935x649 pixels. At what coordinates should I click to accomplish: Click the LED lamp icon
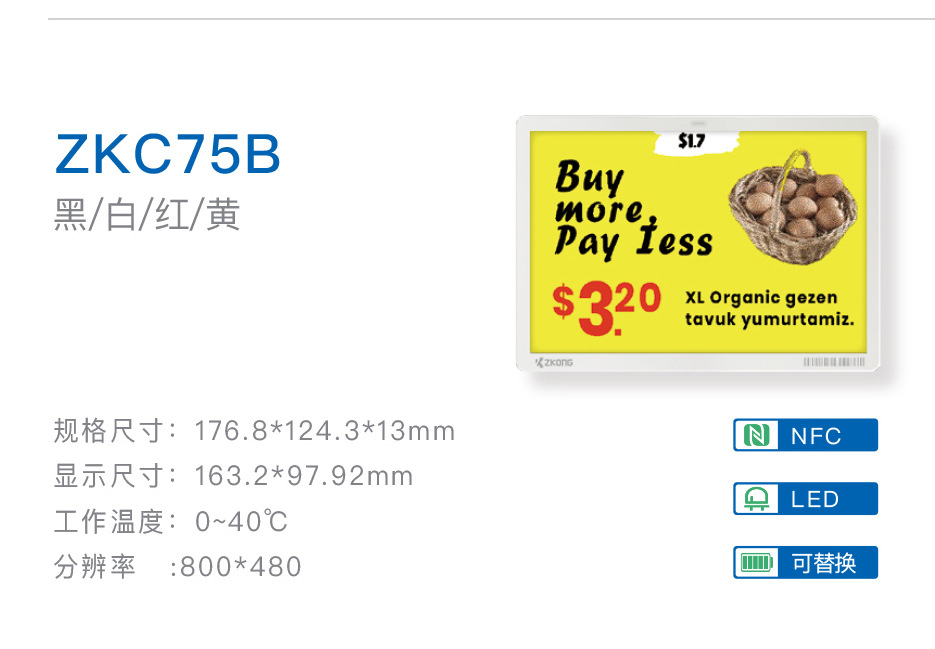coord(756,499)
